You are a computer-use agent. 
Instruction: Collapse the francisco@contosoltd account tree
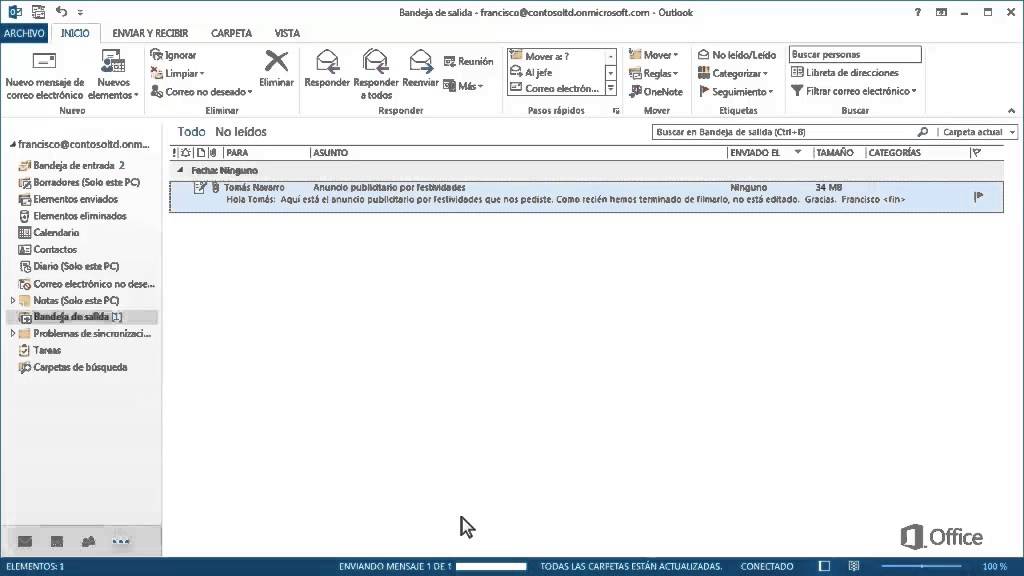pyautogui.click(x=12, y=144)
